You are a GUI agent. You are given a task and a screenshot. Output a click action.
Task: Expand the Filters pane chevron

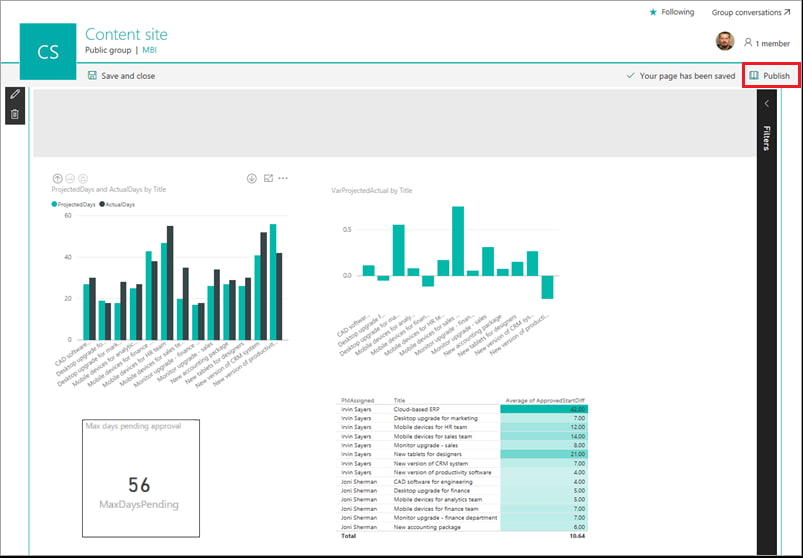[x=767, y=103]
